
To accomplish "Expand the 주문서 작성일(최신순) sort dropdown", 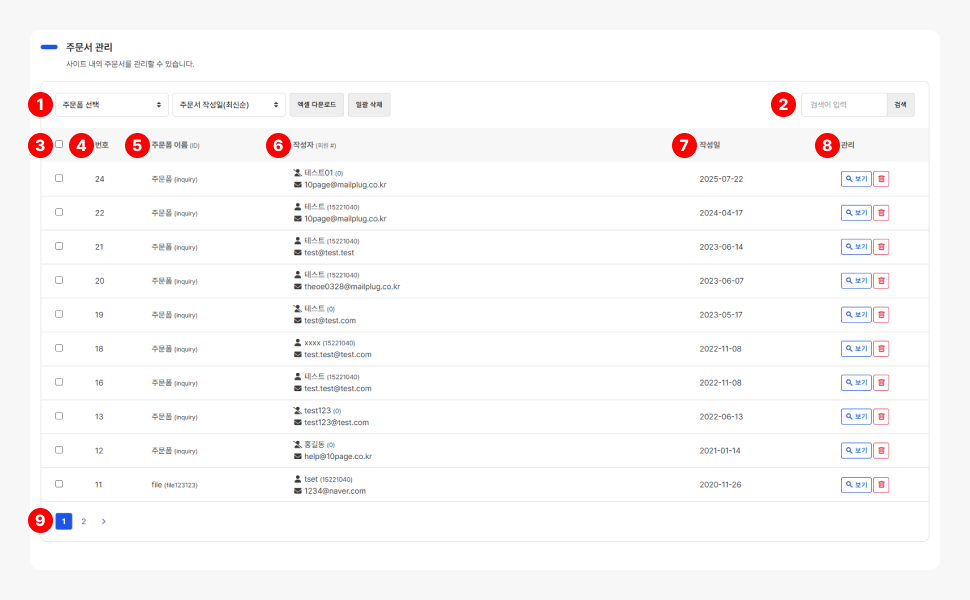I will [229, 105].
